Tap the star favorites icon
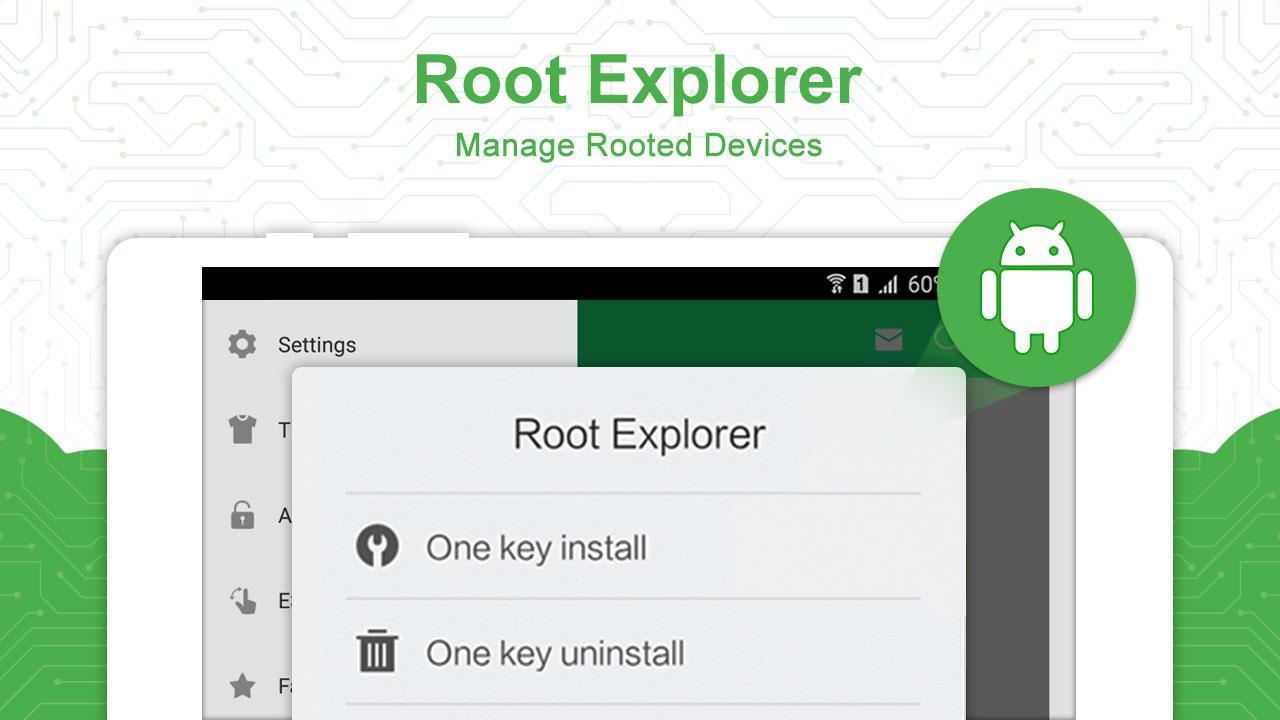 [242, 686]
